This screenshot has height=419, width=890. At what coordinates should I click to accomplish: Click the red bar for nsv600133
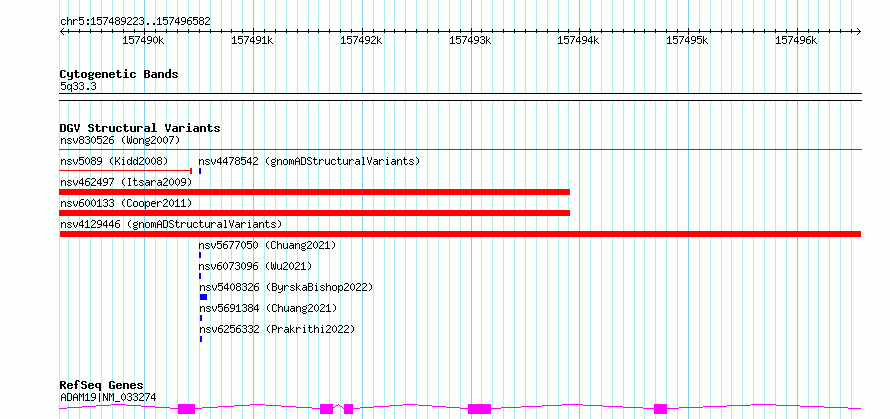coord(314,213)
